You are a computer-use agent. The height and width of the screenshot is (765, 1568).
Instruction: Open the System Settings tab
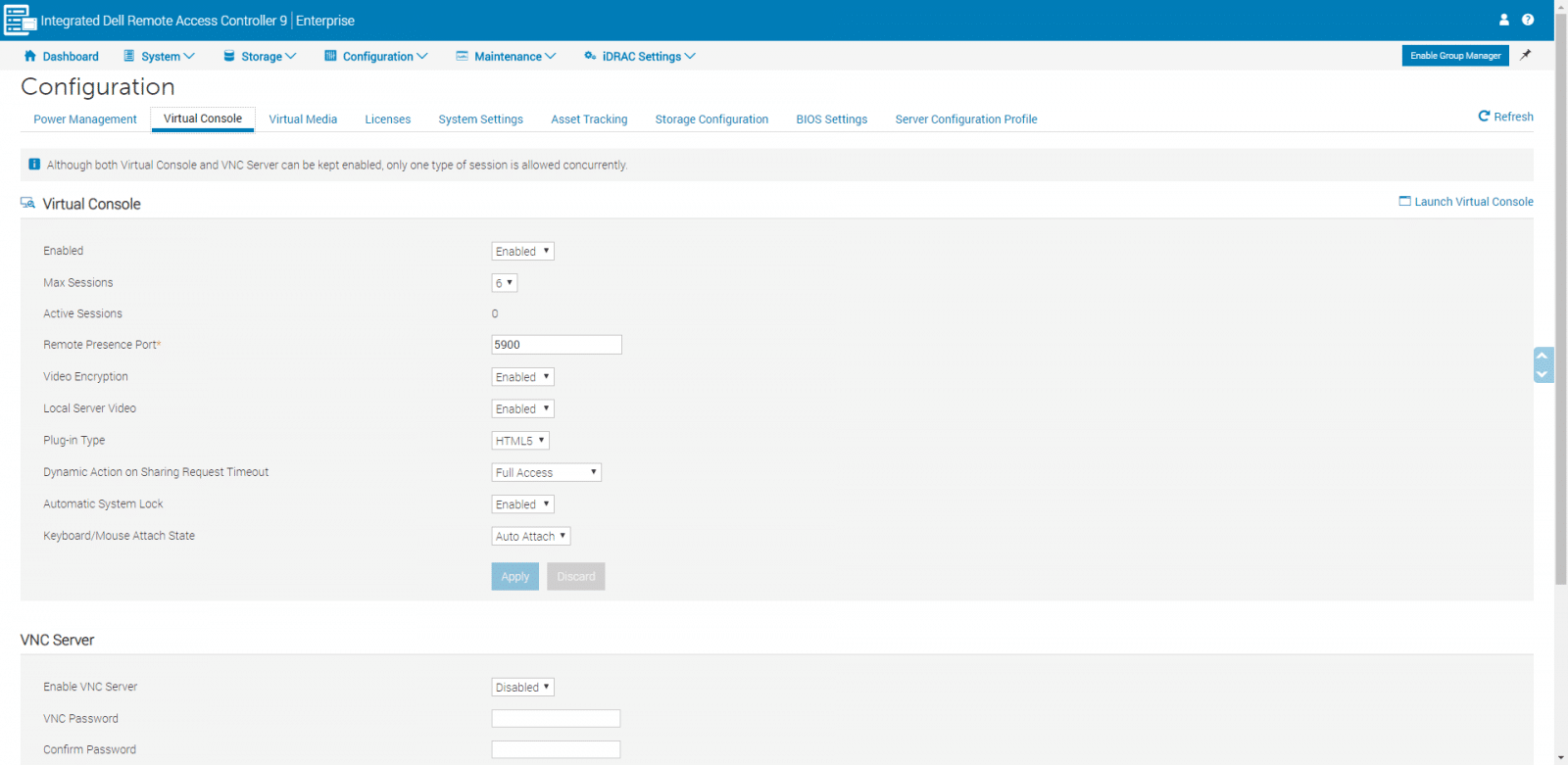point(480,120)
